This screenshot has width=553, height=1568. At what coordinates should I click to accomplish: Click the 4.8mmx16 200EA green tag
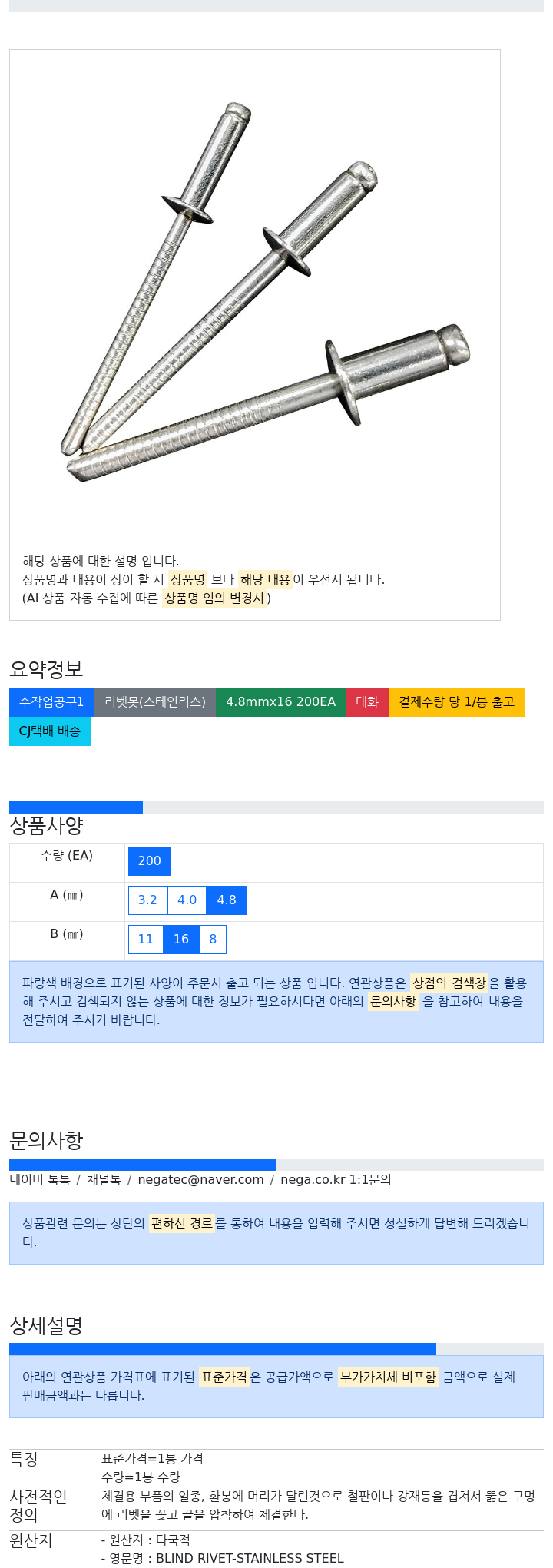click(280, 702)
